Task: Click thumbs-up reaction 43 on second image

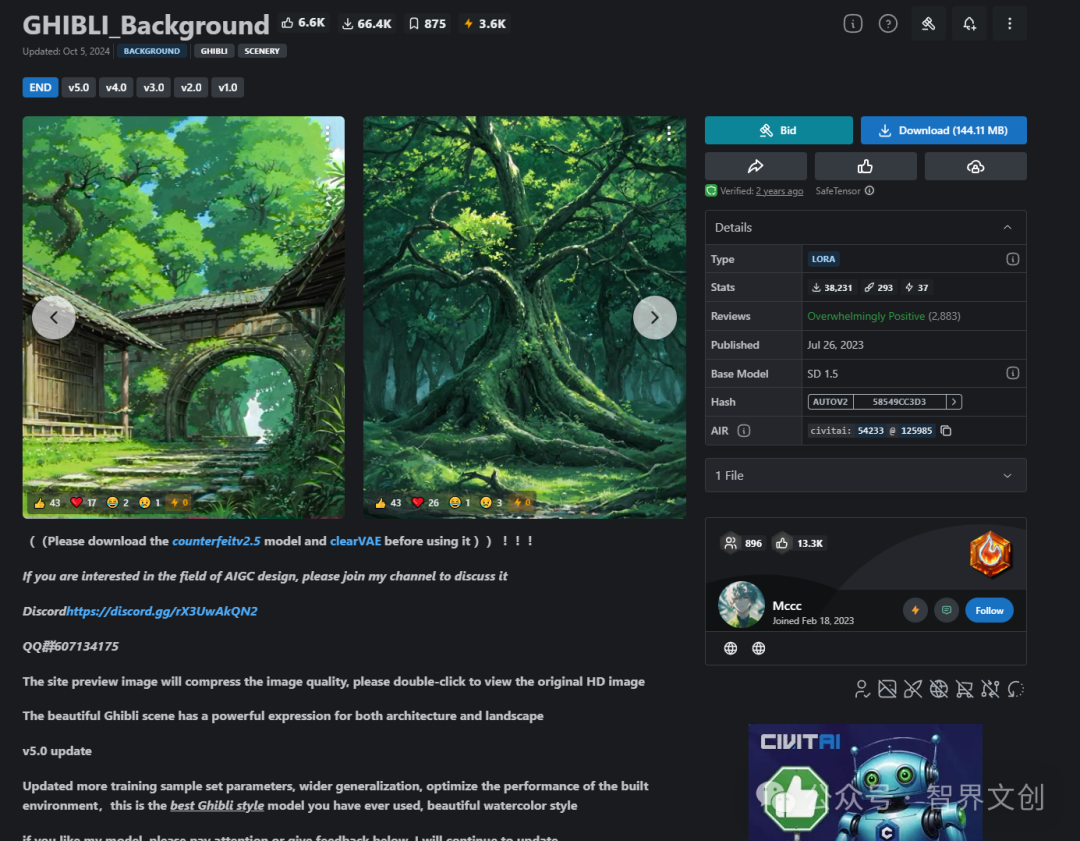Action: click(388, 503)
